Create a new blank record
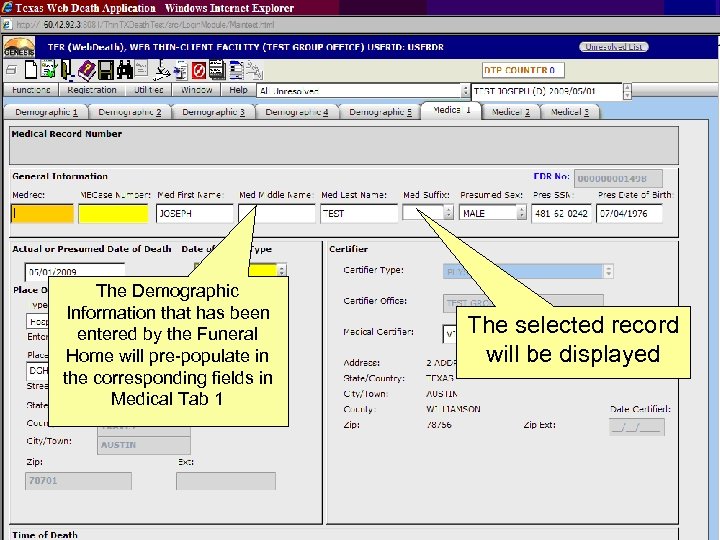This screenshot has width=720, height=540. (x=30, y=70)
